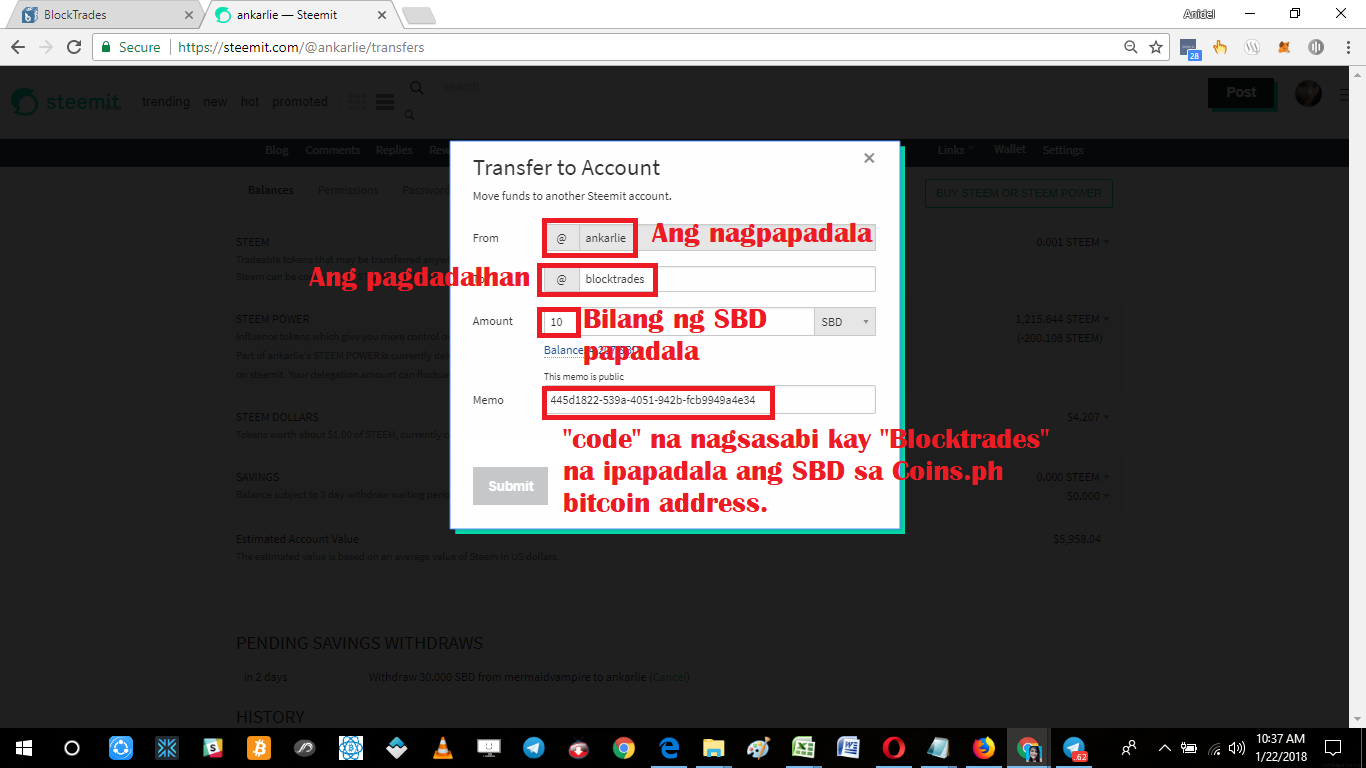The height and width of the screenshot is (768, 1366).
Task: Click the Submit button in the transfer dialog
Action: pyautogui.click(x=510, y=486)
